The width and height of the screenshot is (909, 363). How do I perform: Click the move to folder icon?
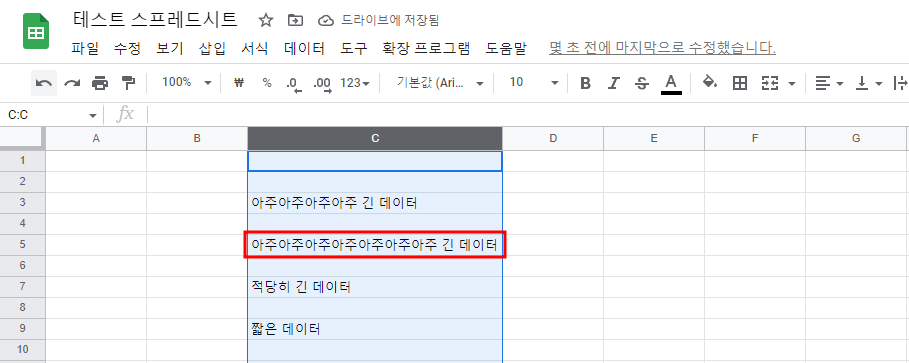click(x=296, y=20)
